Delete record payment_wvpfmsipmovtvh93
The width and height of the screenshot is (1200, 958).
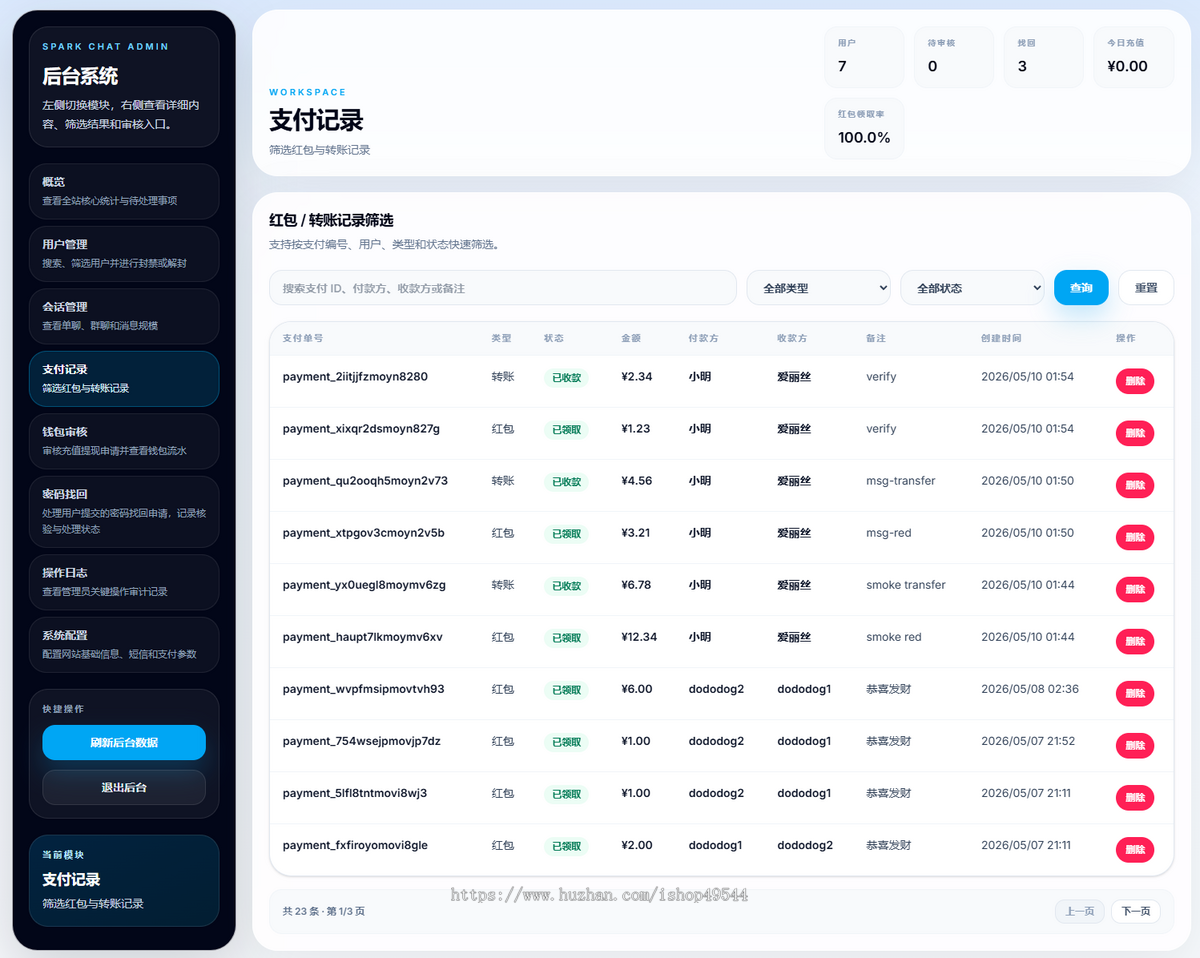(x=1135, y=693)
